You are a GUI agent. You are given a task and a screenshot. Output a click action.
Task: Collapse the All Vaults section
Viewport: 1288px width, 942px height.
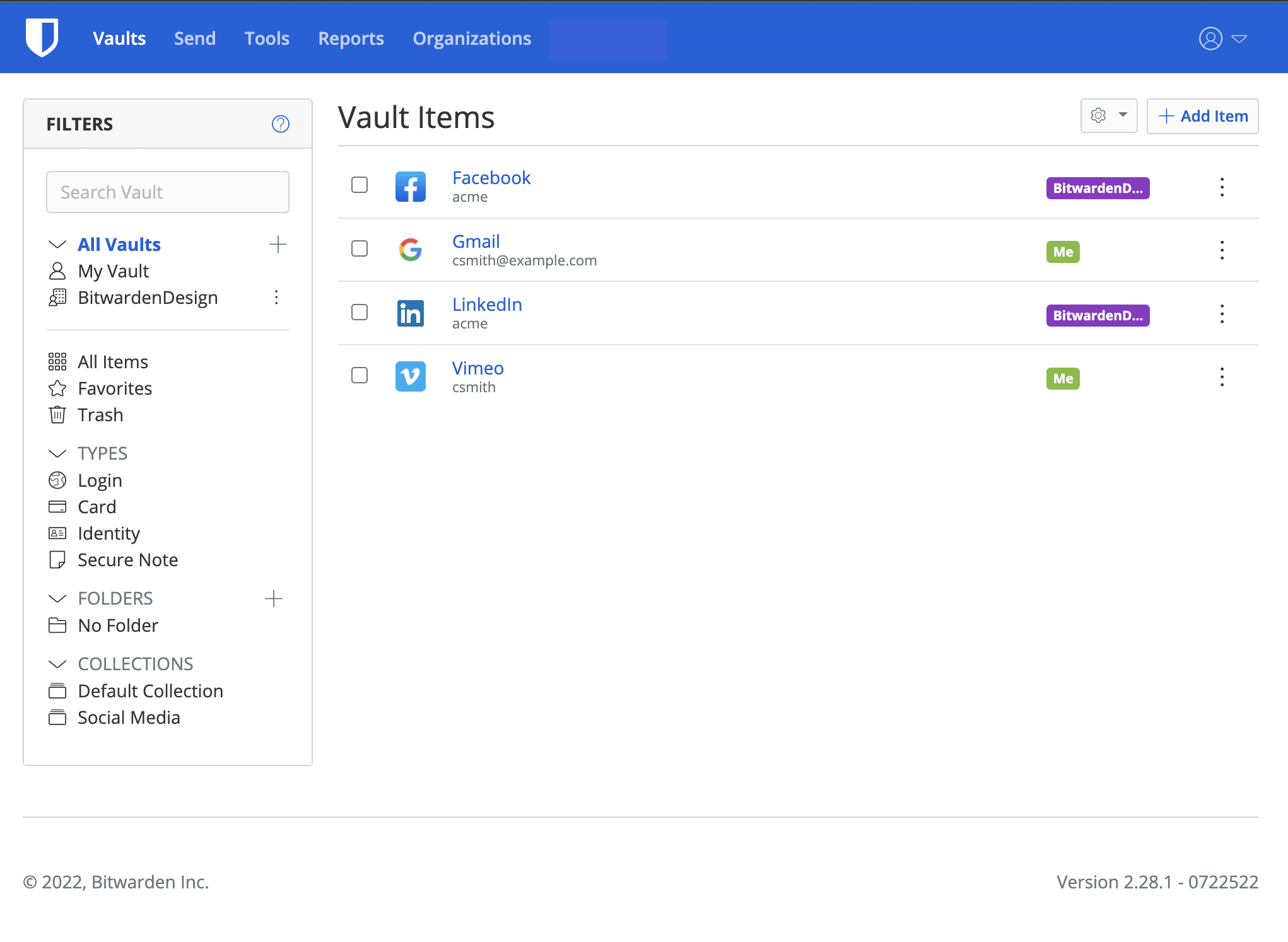coord(57,244)
